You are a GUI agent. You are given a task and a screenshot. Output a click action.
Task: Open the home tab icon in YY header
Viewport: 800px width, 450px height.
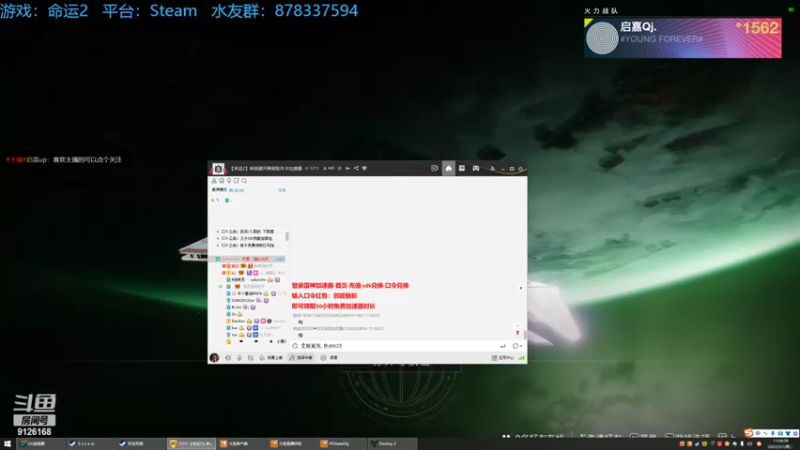coord(448,168)
